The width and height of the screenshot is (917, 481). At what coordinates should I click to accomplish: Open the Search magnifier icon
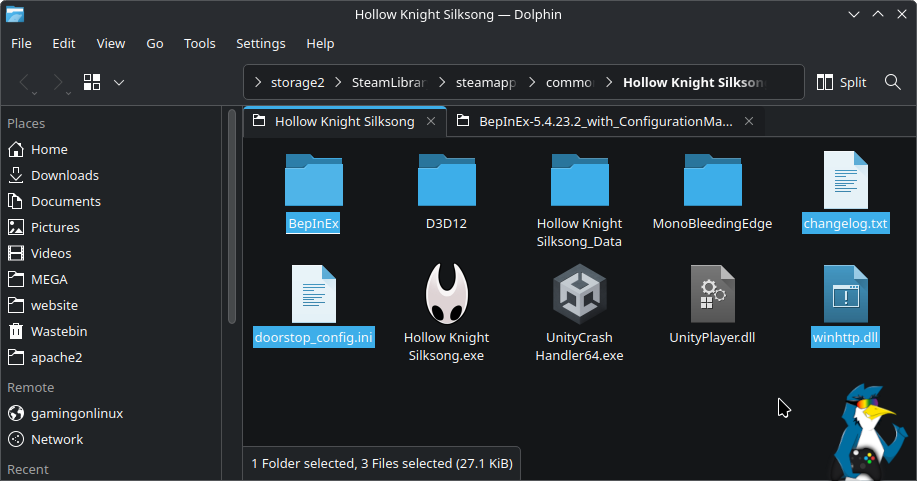pyautogui.click(x=893, y=82)
